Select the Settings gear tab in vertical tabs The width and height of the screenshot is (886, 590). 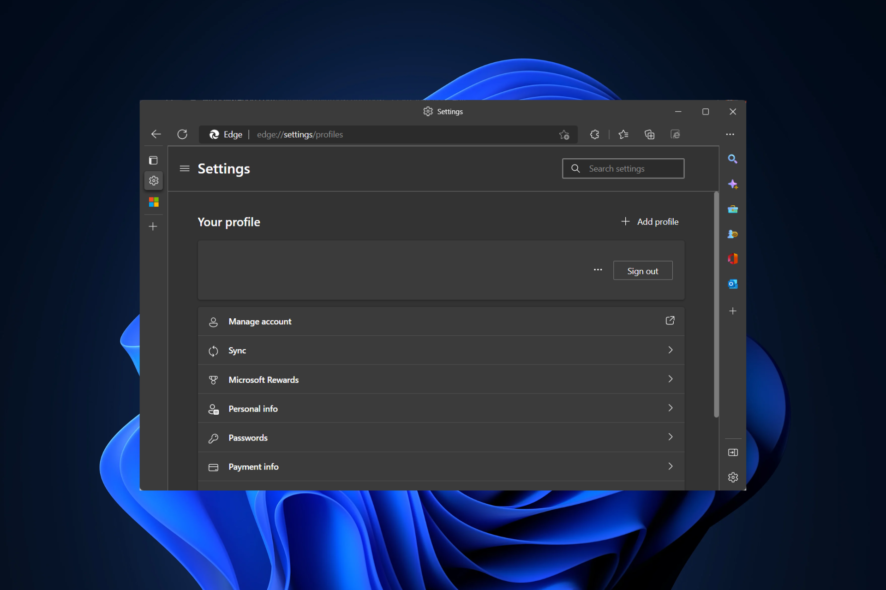point(154,181)
